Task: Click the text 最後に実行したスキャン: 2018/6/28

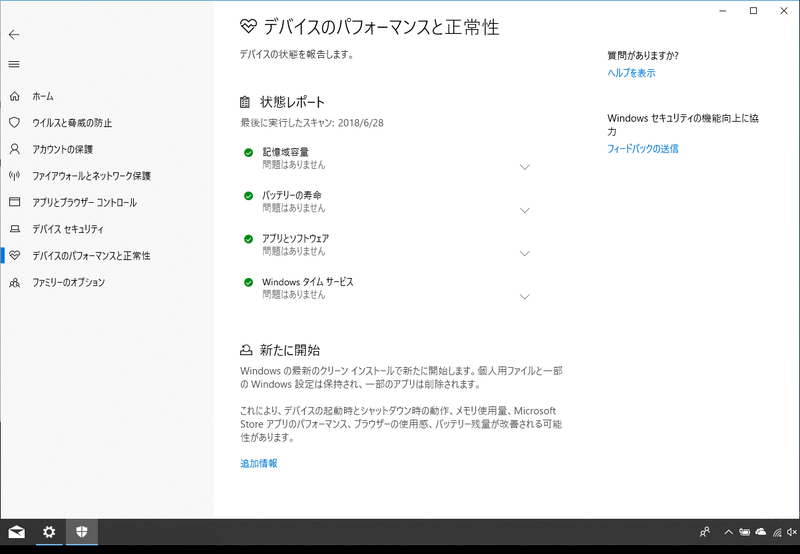Action: (312, 123)
